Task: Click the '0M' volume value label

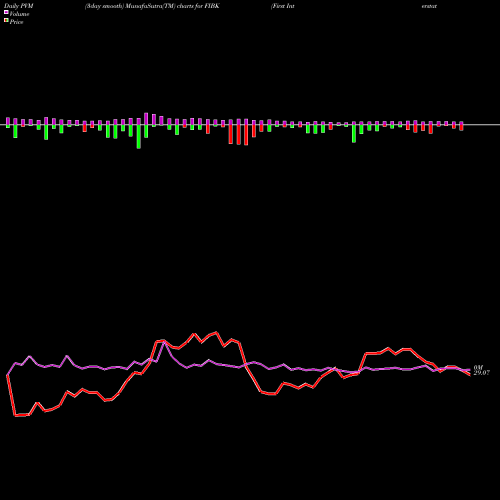Action: (478, 367)
